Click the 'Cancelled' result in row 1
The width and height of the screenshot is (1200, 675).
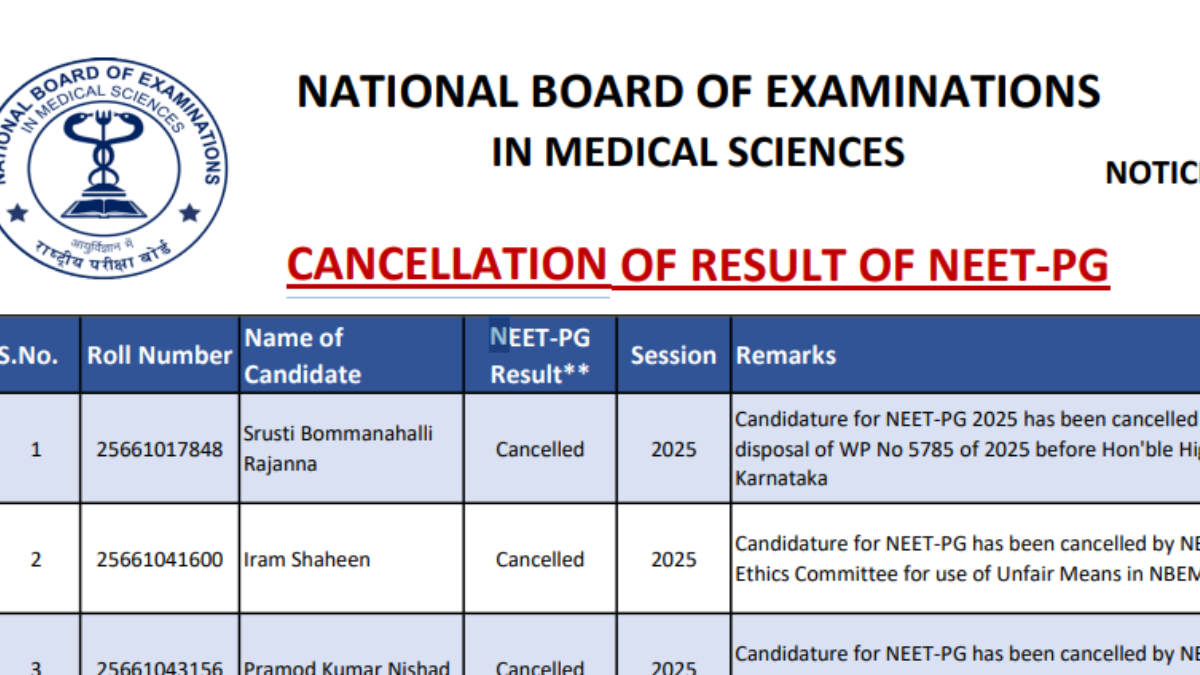540,449
